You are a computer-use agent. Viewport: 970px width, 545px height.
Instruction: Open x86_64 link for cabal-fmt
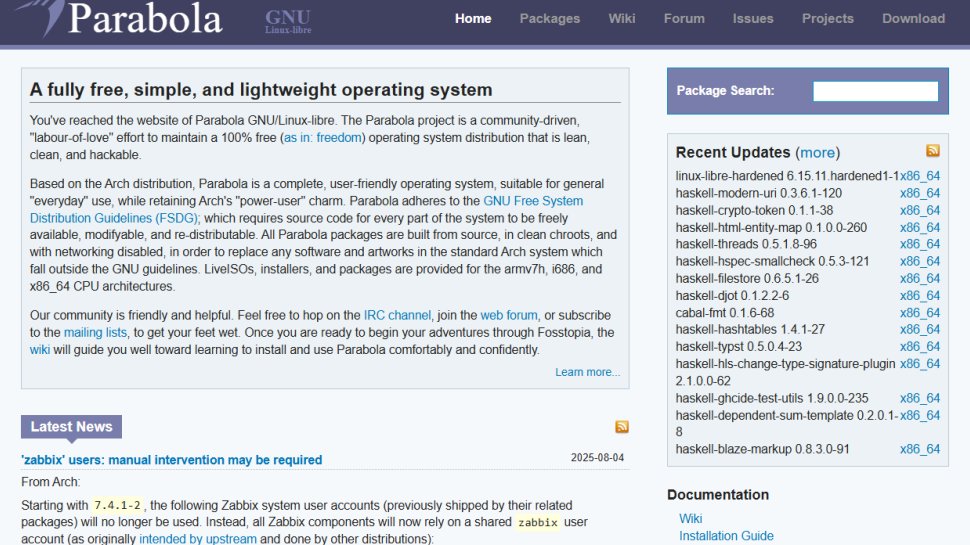[920, 313]
